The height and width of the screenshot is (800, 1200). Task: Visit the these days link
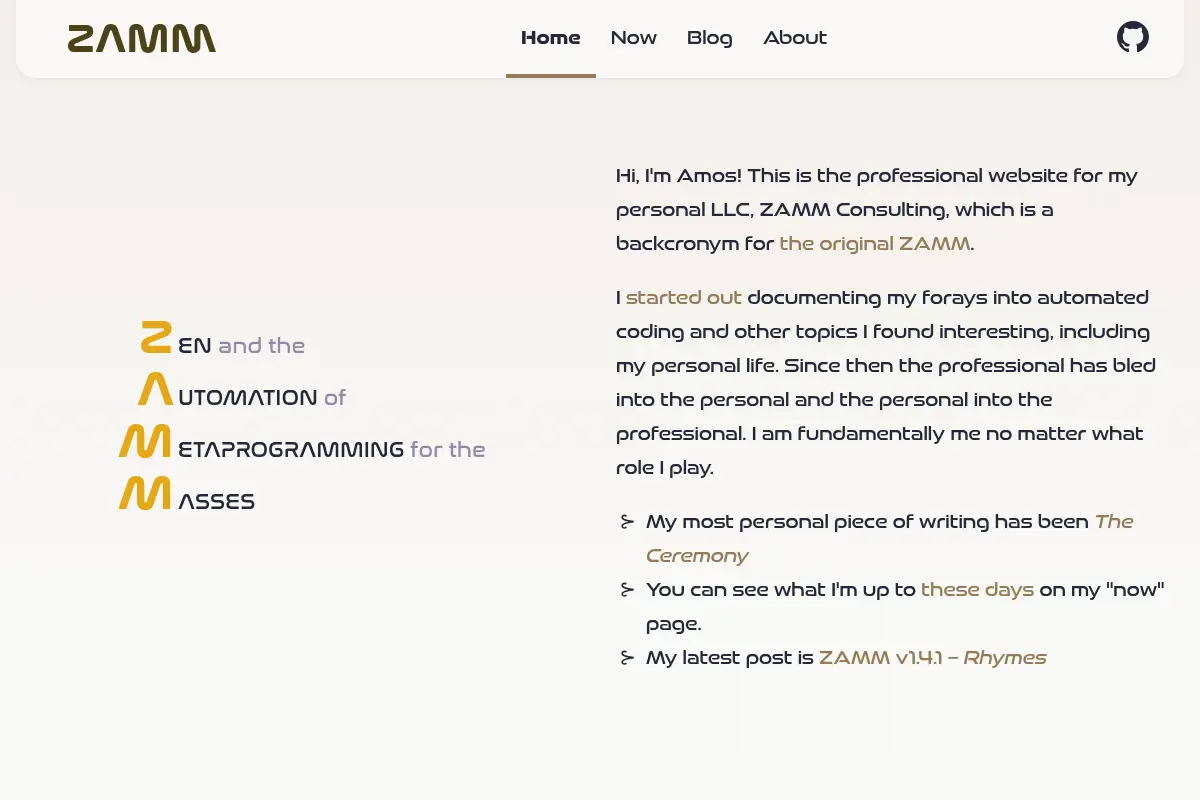977,589
